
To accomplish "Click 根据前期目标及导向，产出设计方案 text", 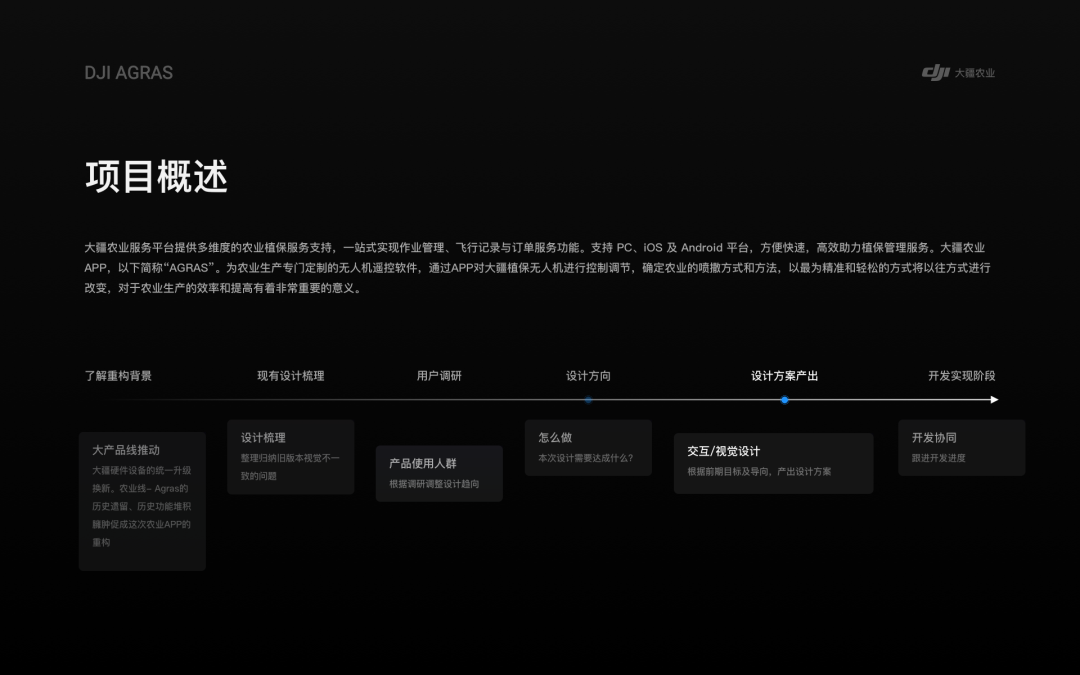I will pyautogui.click(x=759, y=472).
